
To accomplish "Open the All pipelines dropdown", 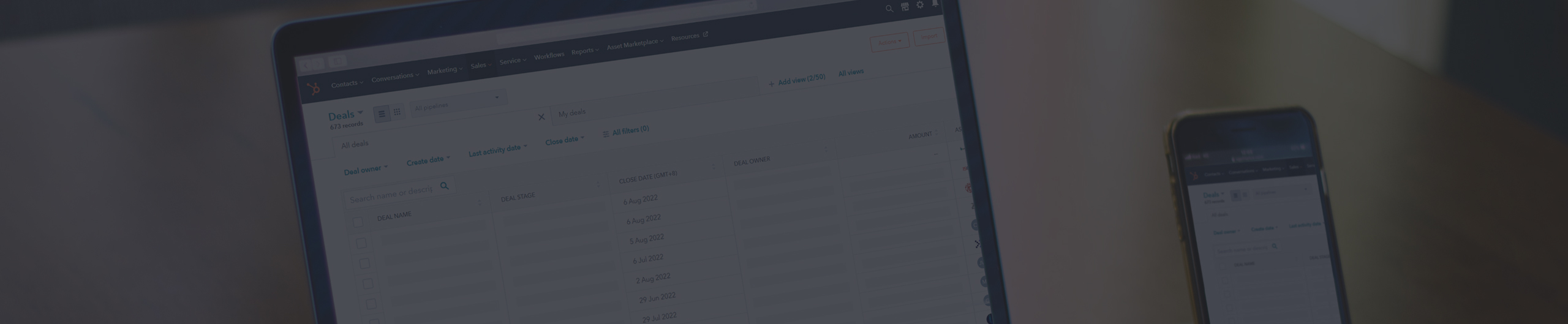I will (458, 103).
